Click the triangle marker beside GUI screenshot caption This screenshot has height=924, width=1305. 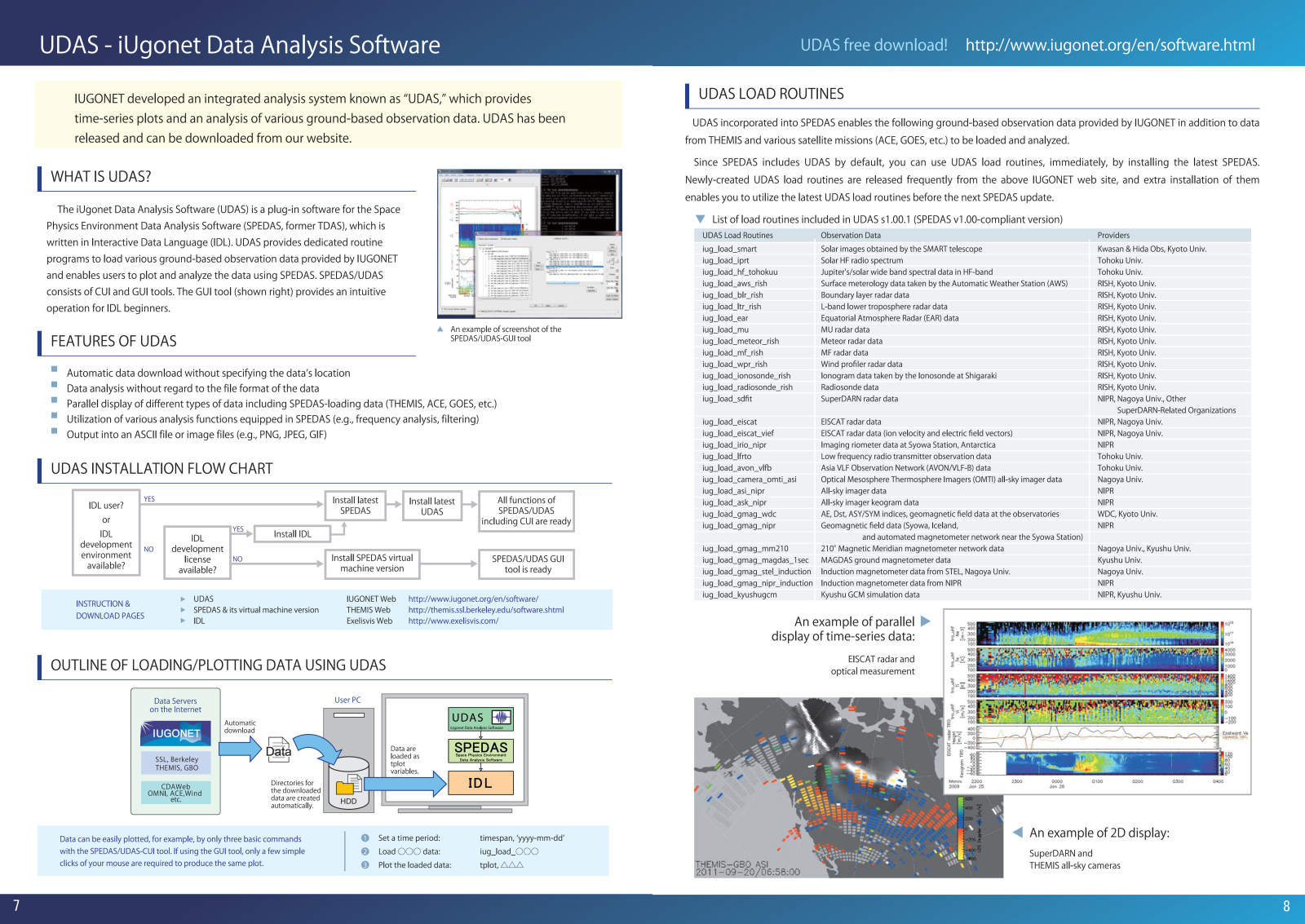point(440,329)
